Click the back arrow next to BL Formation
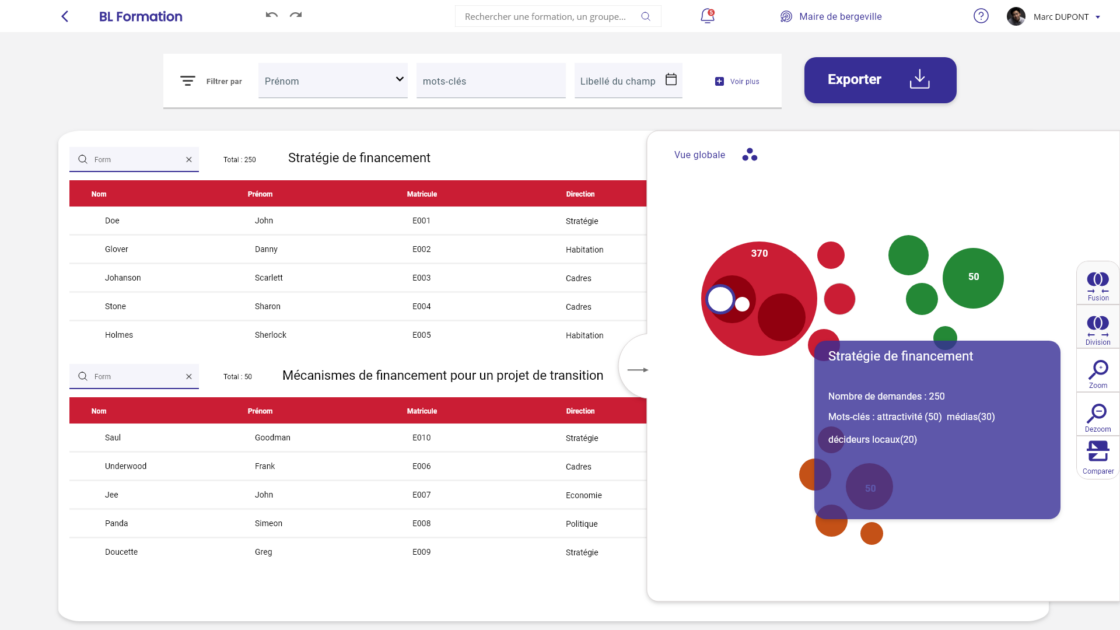Image resolution: width=1120 pixels, height=630 pixels. (65, 17)
